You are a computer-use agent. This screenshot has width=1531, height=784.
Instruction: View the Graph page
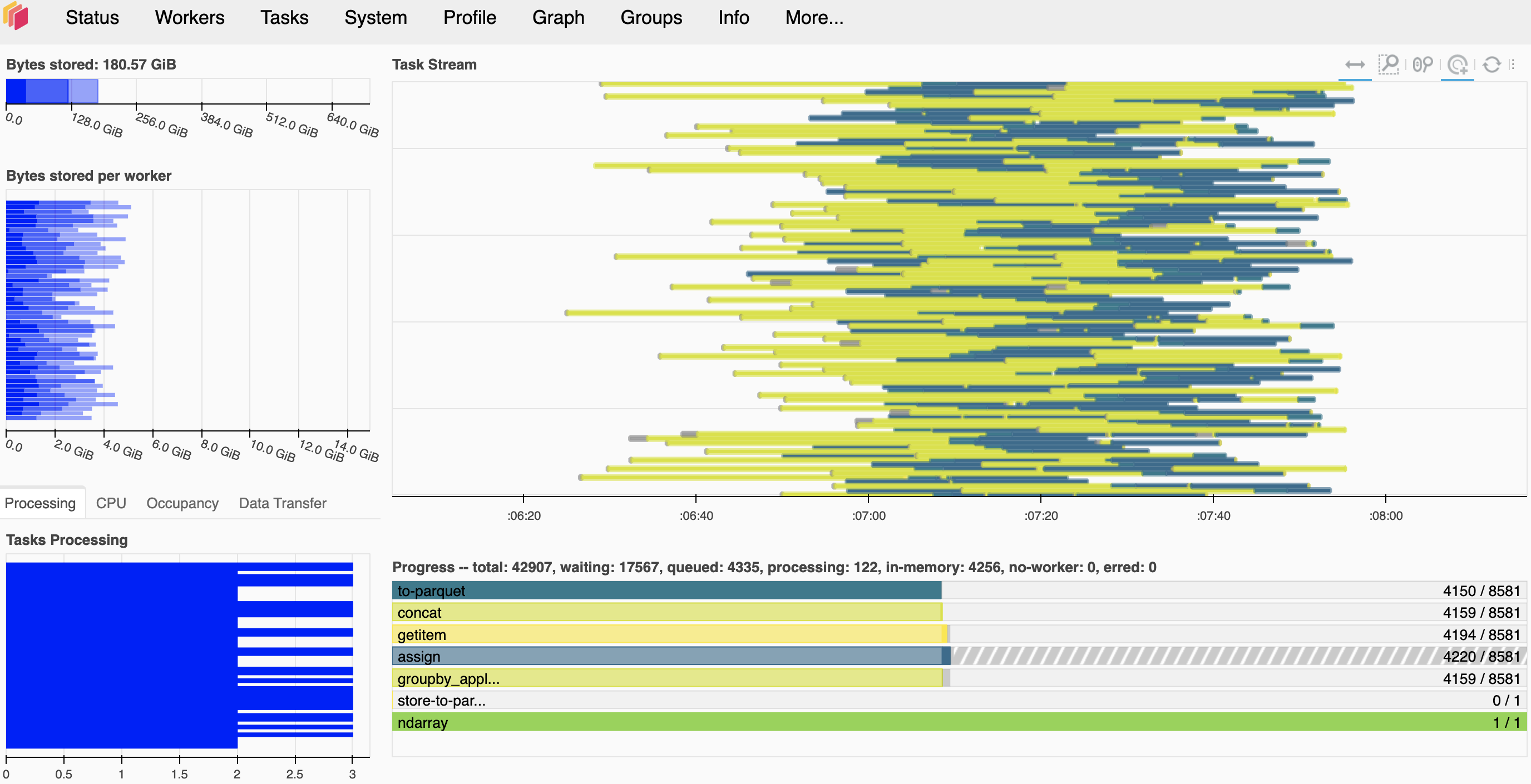(558, 18)
